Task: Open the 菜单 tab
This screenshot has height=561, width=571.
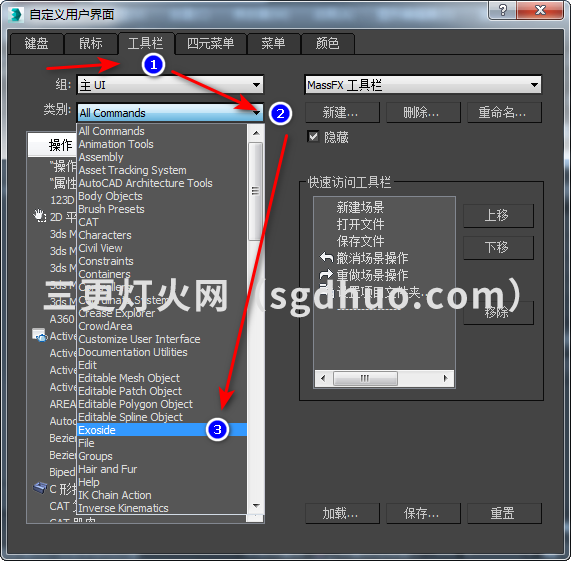Action: coord(273,44)
